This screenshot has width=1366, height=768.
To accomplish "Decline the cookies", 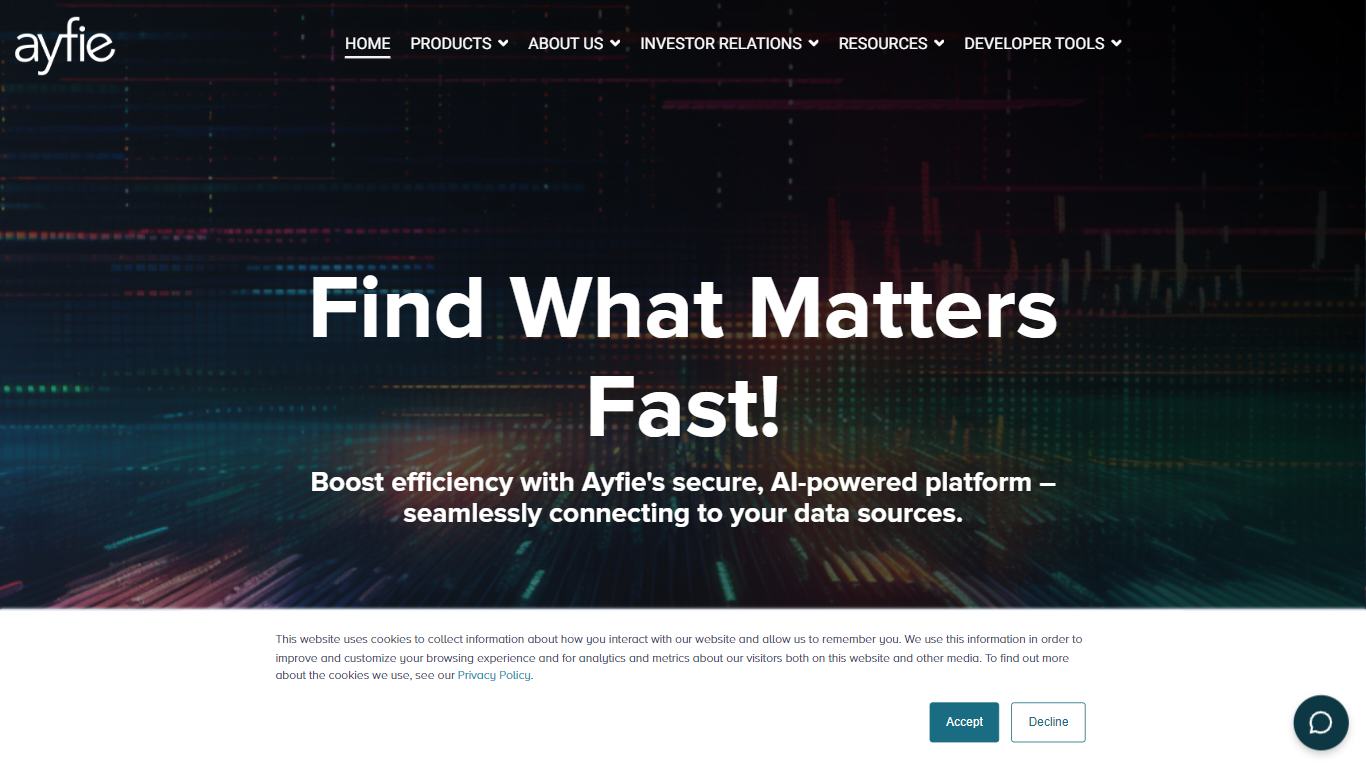I will 1048,722.
